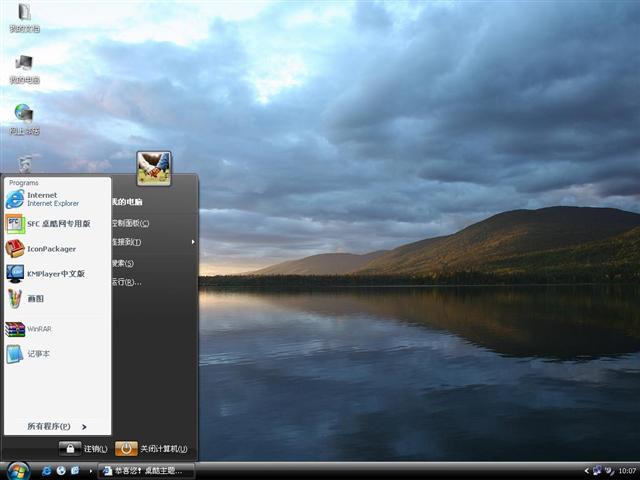Select the 网上邻居 desktop icon

[x=24, y=120]
